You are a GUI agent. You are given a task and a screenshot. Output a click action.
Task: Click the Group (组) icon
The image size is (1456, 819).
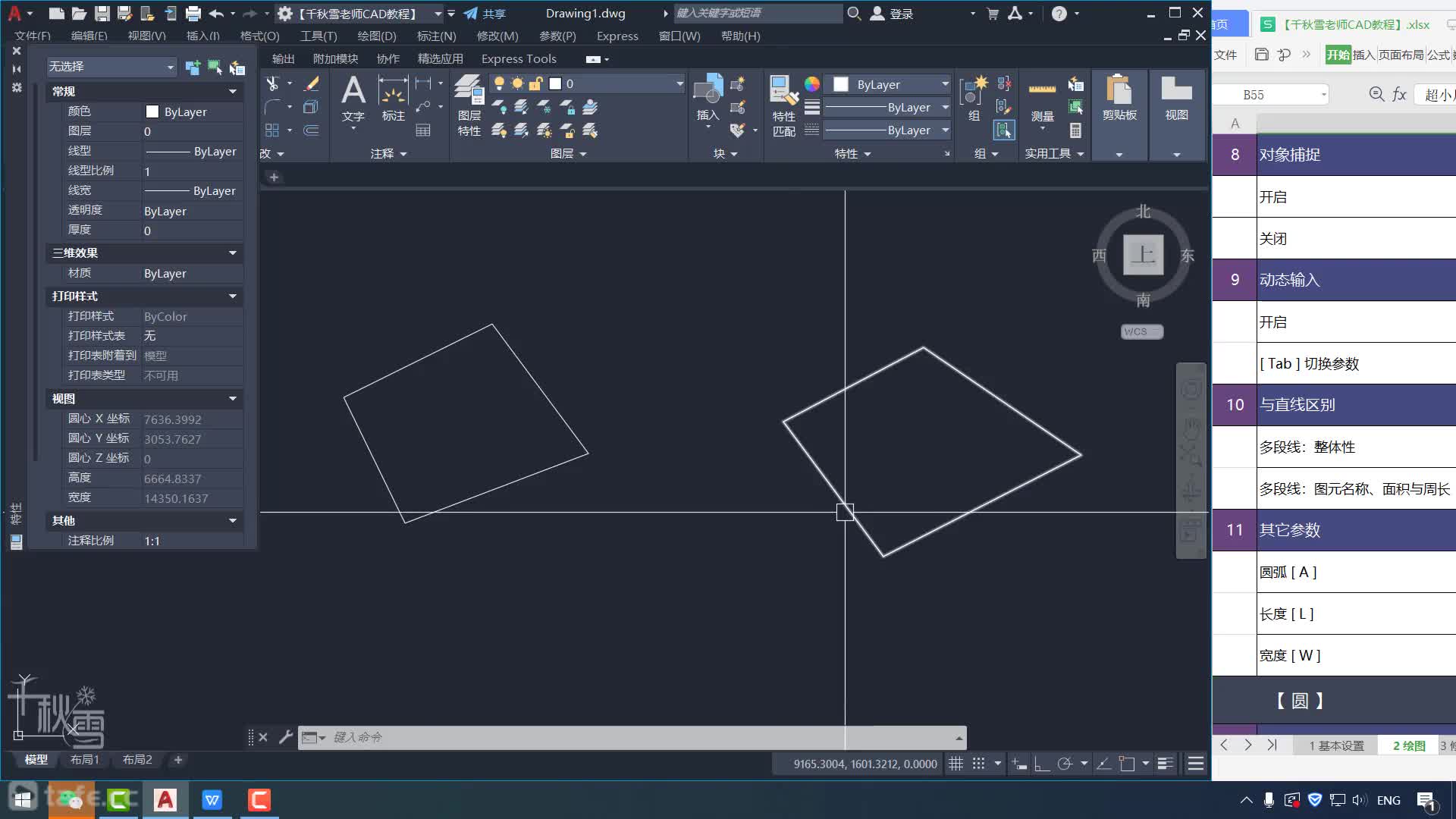point(974,97)
